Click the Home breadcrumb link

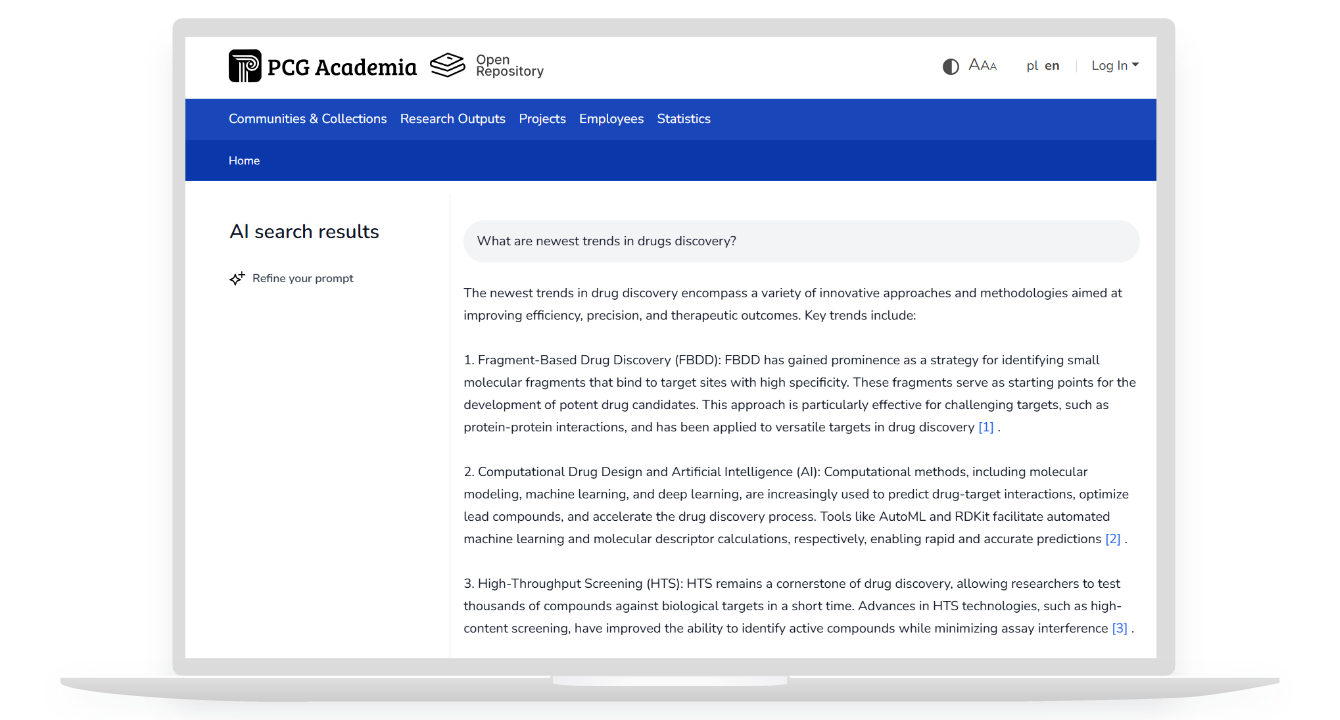pos(244,161)
